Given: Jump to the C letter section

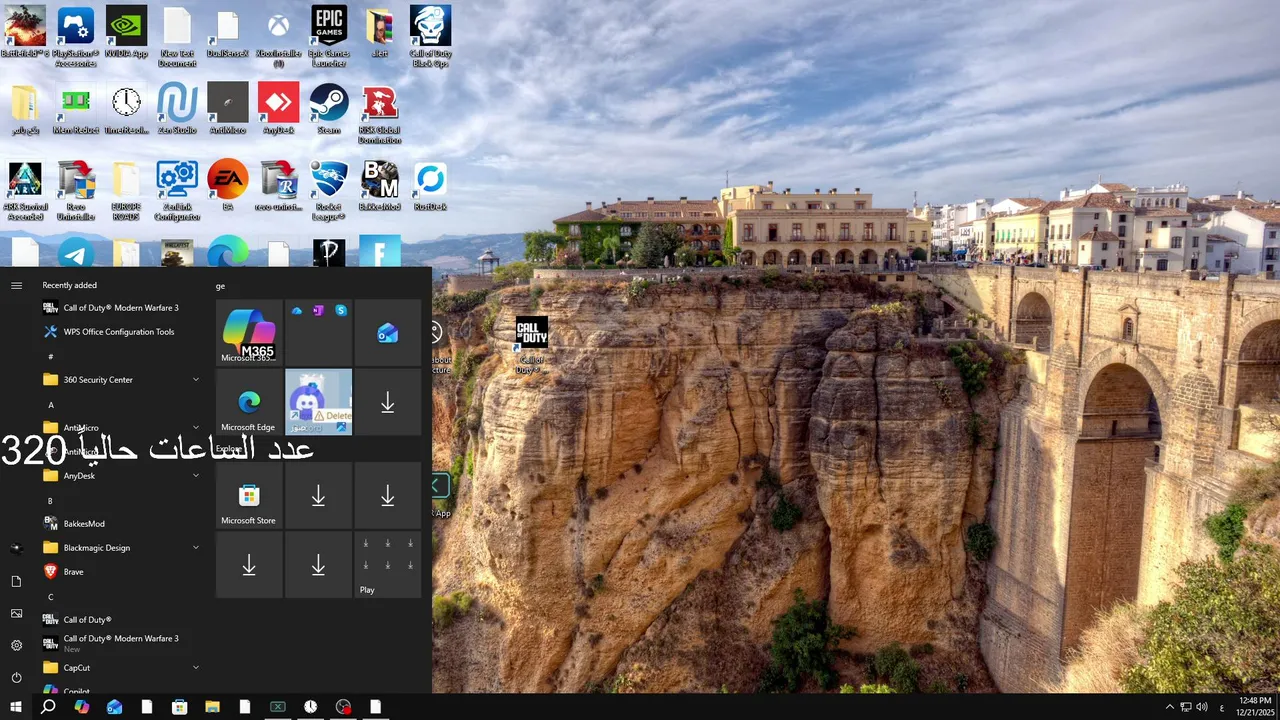Looking at the screenshot, I should [x=51, y=596].
